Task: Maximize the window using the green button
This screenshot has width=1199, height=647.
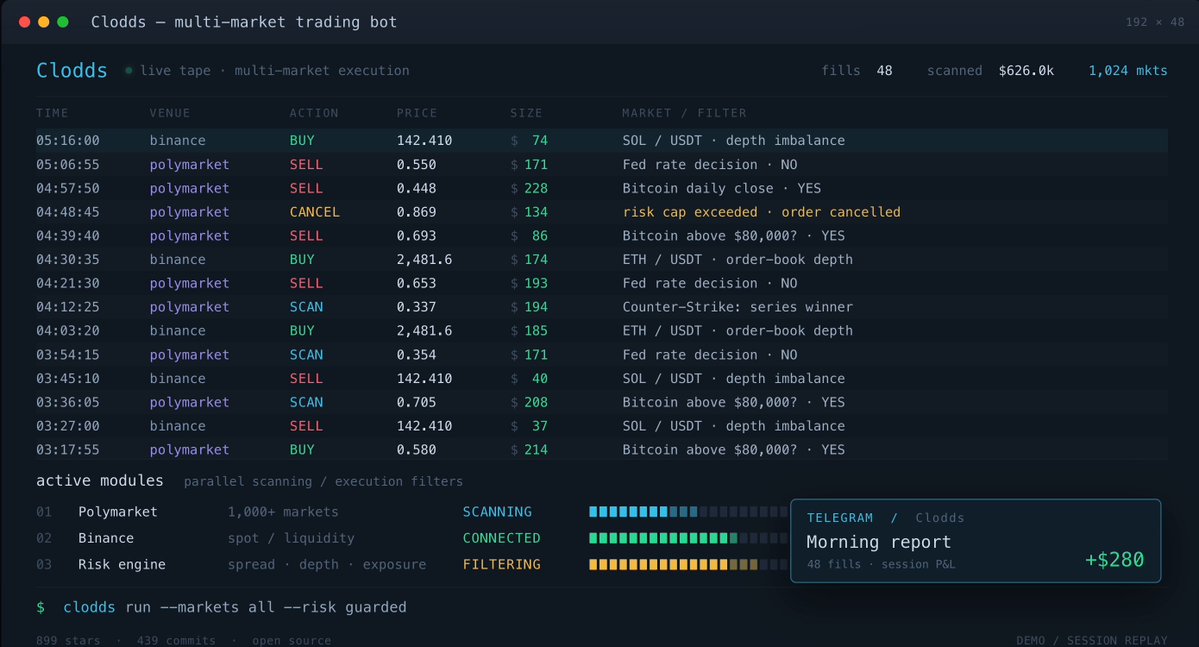Action: (x=63, y=22)
